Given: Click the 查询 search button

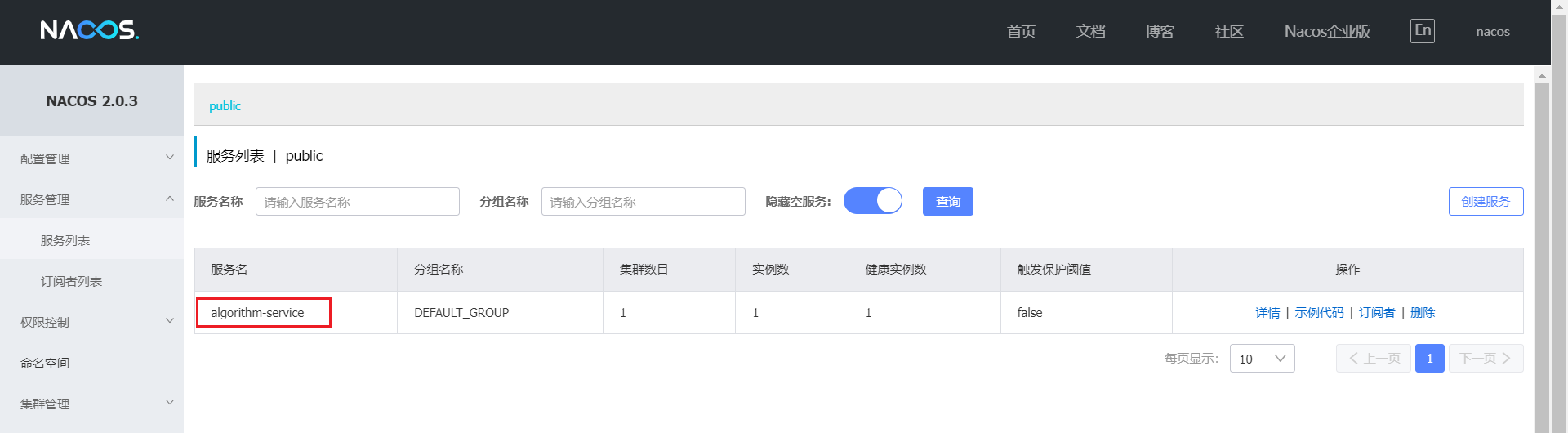Looking at the screenshot, I should [947, 202].
